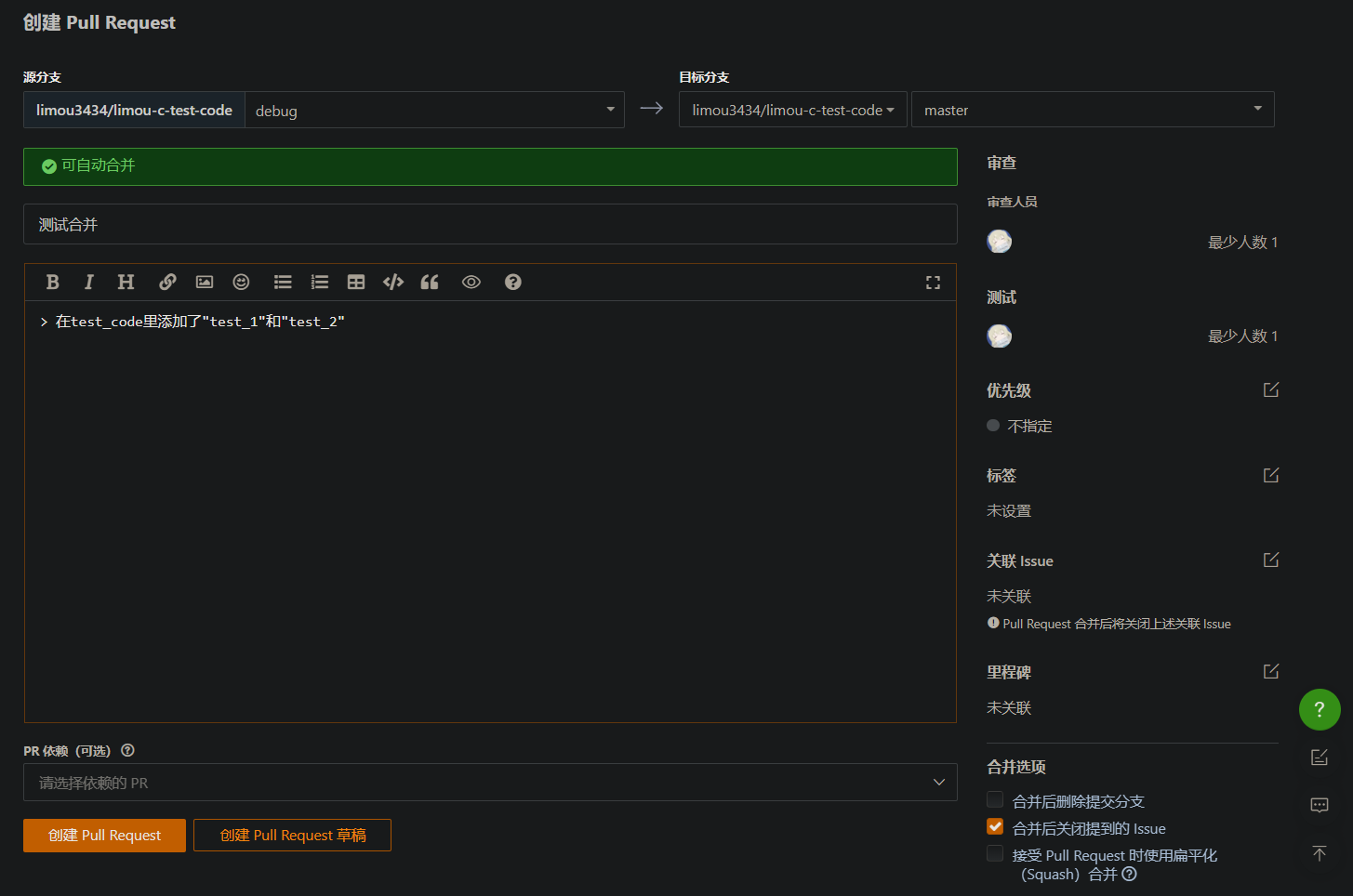Click the 创建 Pull Request button

coord(104,836)
